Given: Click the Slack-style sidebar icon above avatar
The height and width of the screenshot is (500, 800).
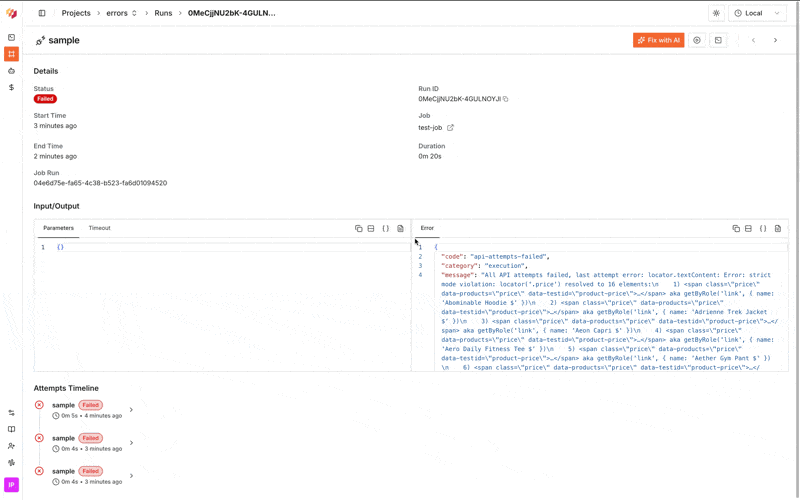Looking at the screenshot, I should coord(11,463).
